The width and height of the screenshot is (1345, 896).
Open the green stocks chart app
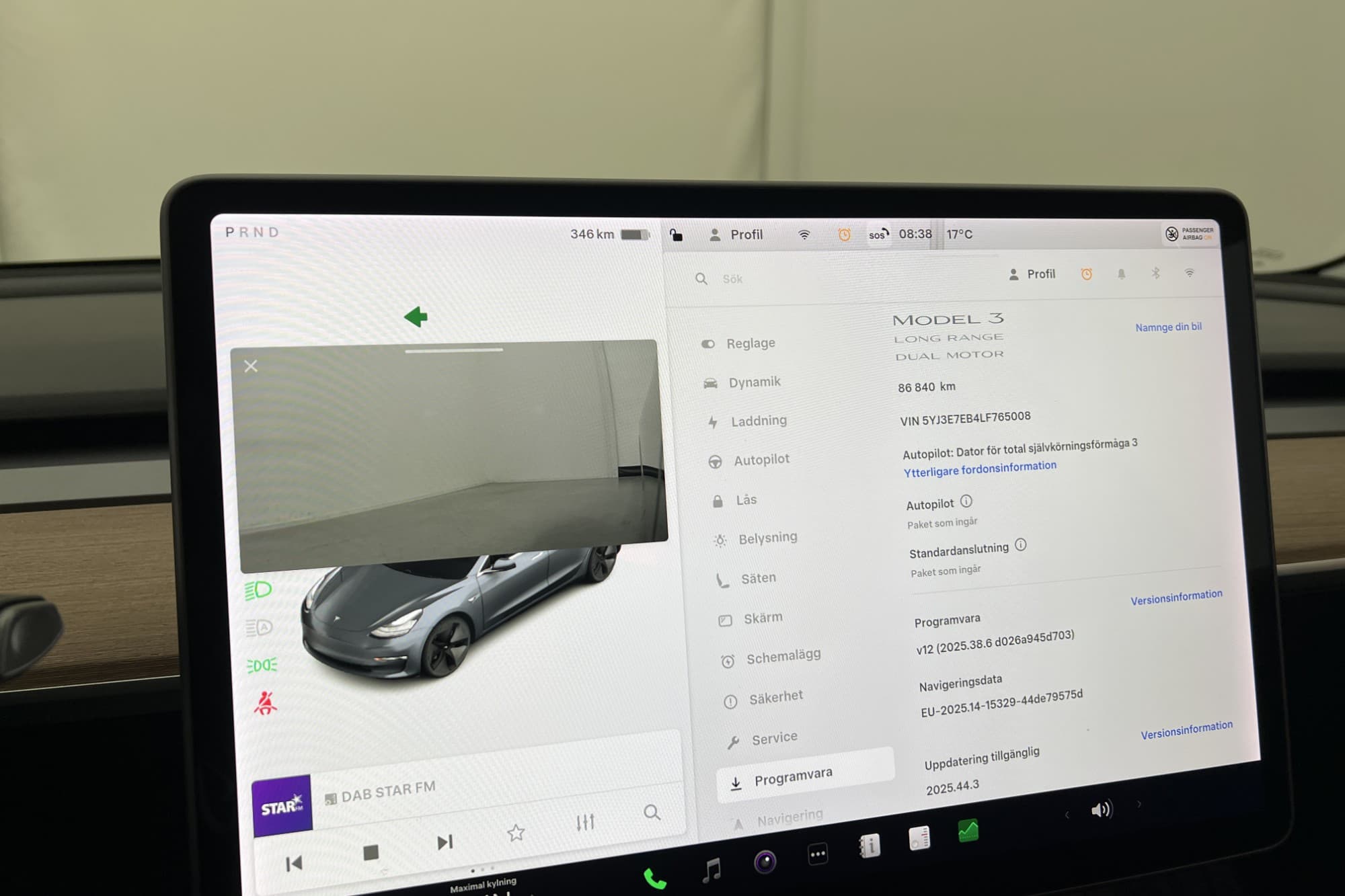coord(968,831)
